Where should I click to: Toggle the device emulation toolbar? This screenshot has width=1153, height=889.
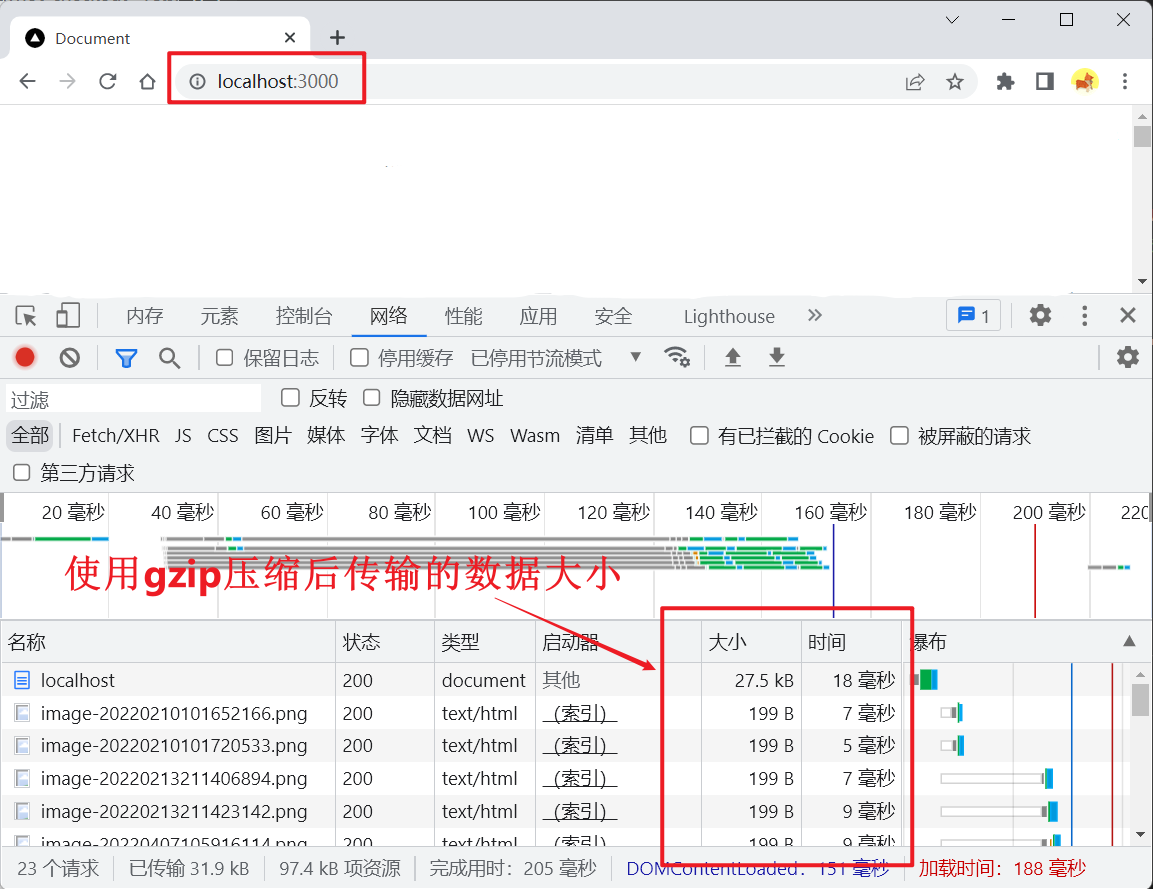click(x=67, y=315)
